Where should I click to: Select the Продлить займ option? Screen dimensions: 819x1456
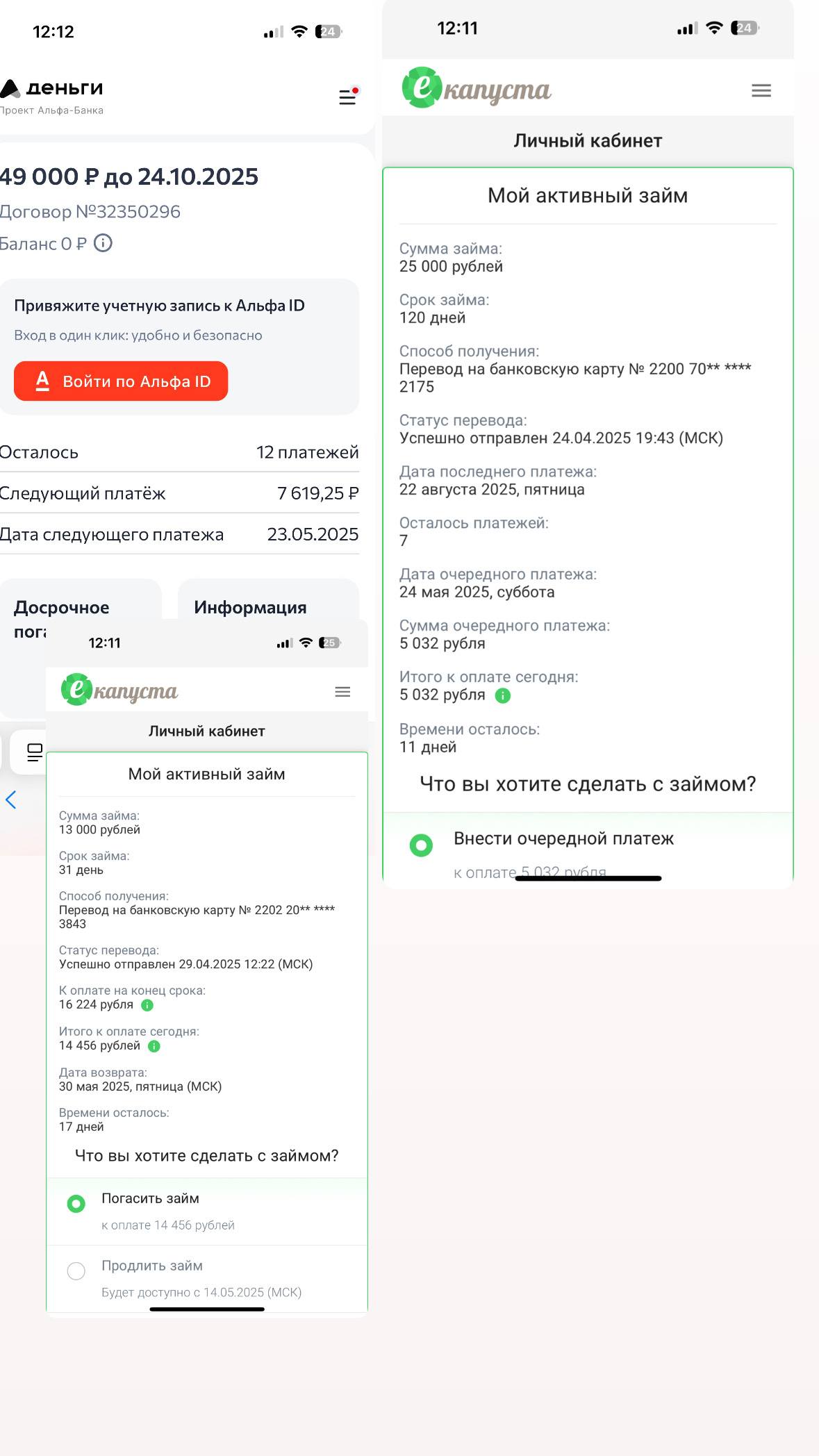76,1271
